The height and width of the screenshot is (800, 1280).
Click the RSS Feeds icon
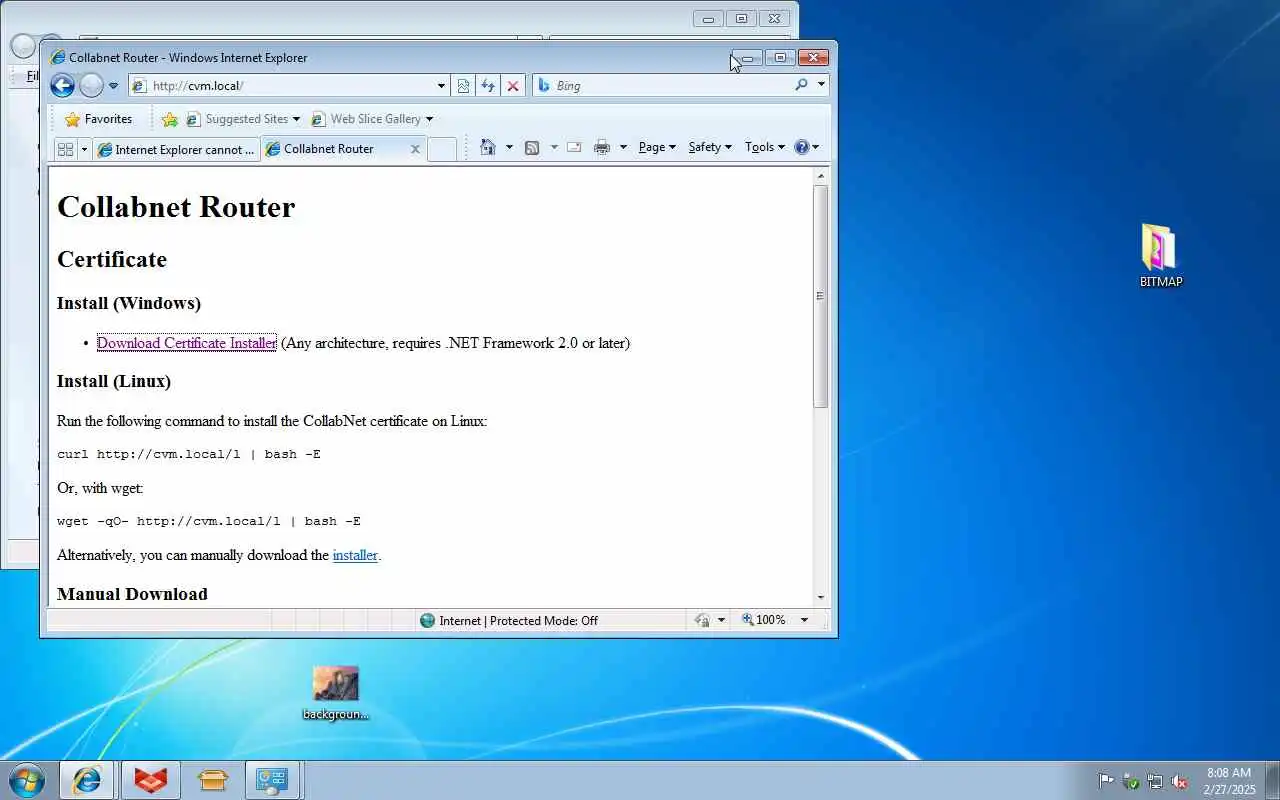pyautogui.click(x=532, y=147)
